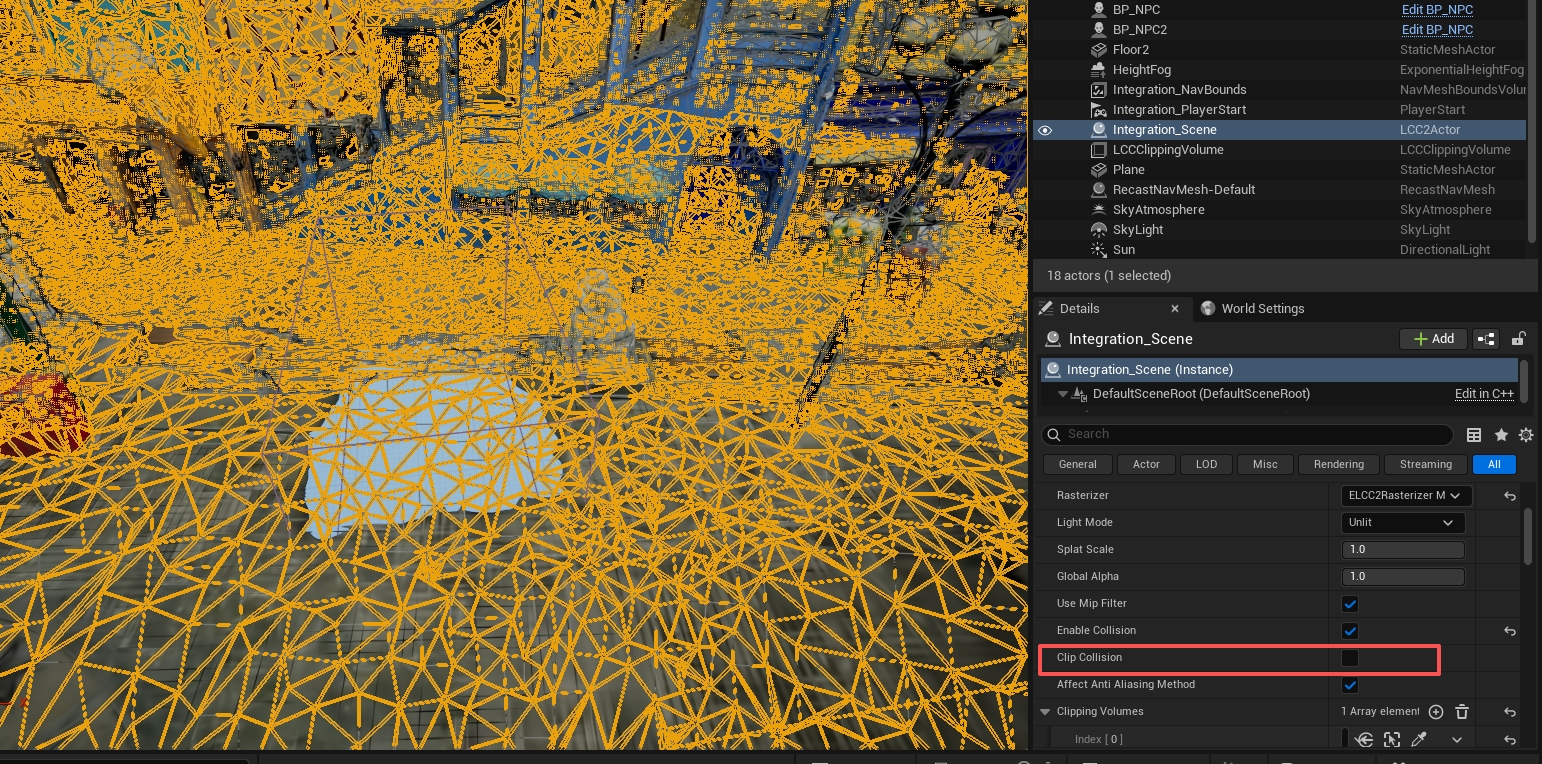Click the Outliner vertical scrollbar
This screenshot has height=764, width=1542.
click(1532, 120)
